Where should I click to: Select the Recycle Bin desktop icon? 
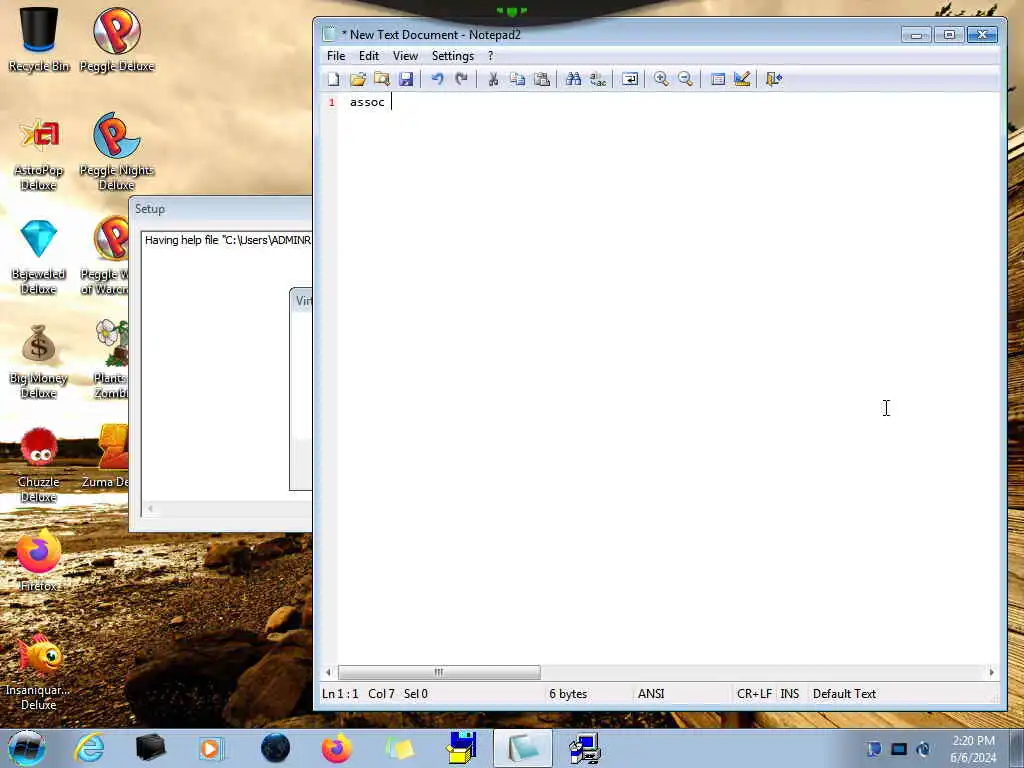point(39,39)
